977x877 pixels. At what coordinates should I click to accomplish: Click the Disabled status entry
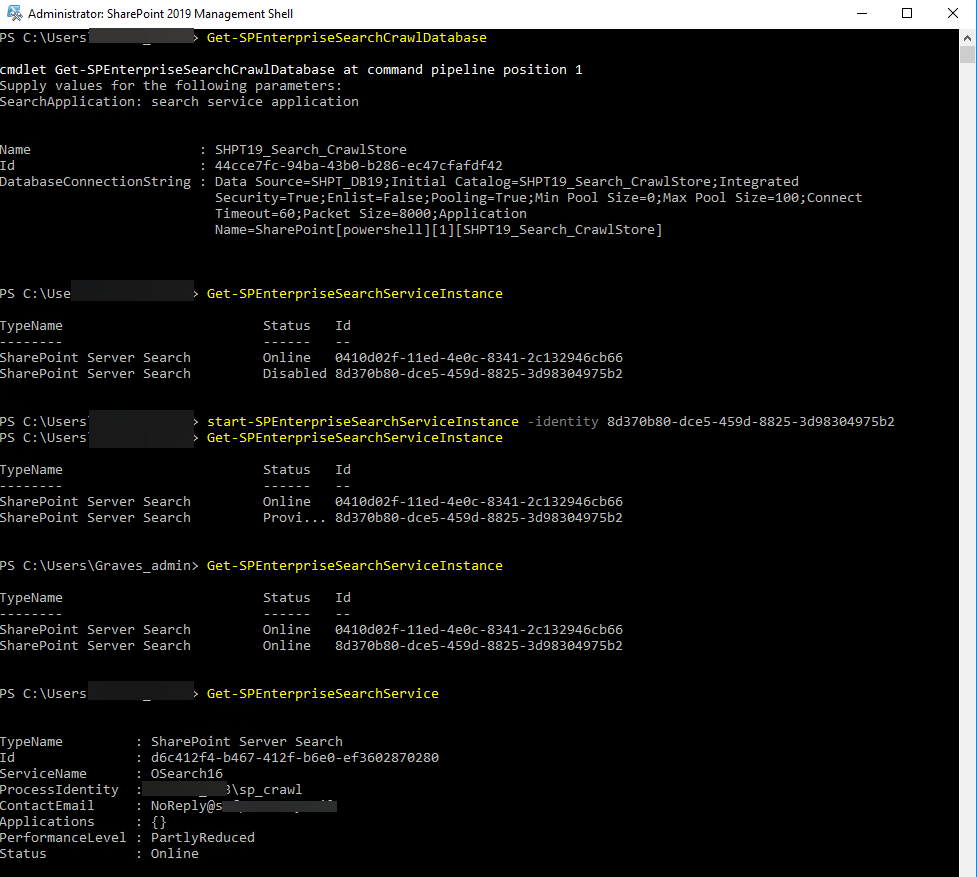tap(294, 374)
